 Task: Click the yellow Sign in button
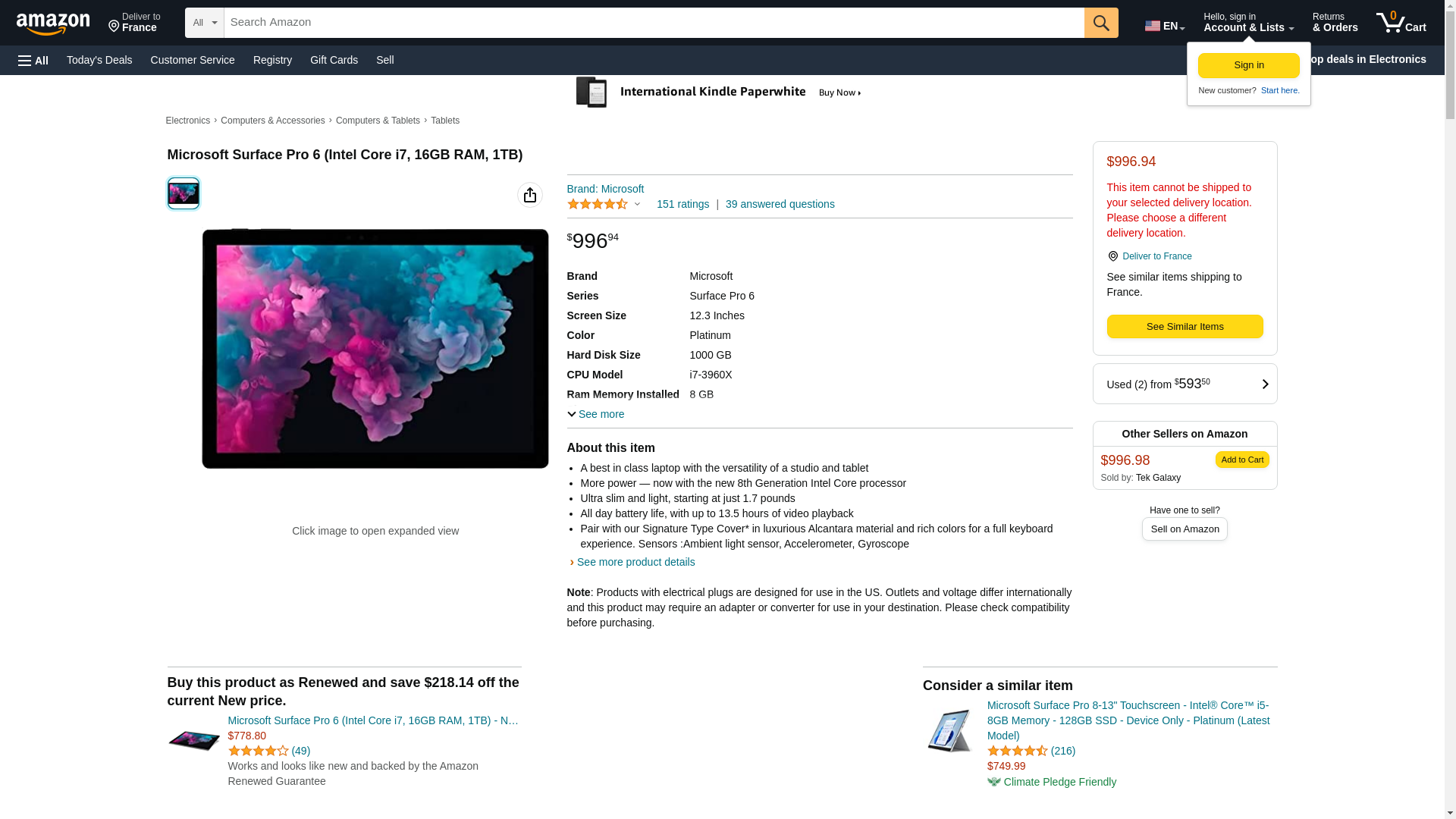coord(1248,65)
